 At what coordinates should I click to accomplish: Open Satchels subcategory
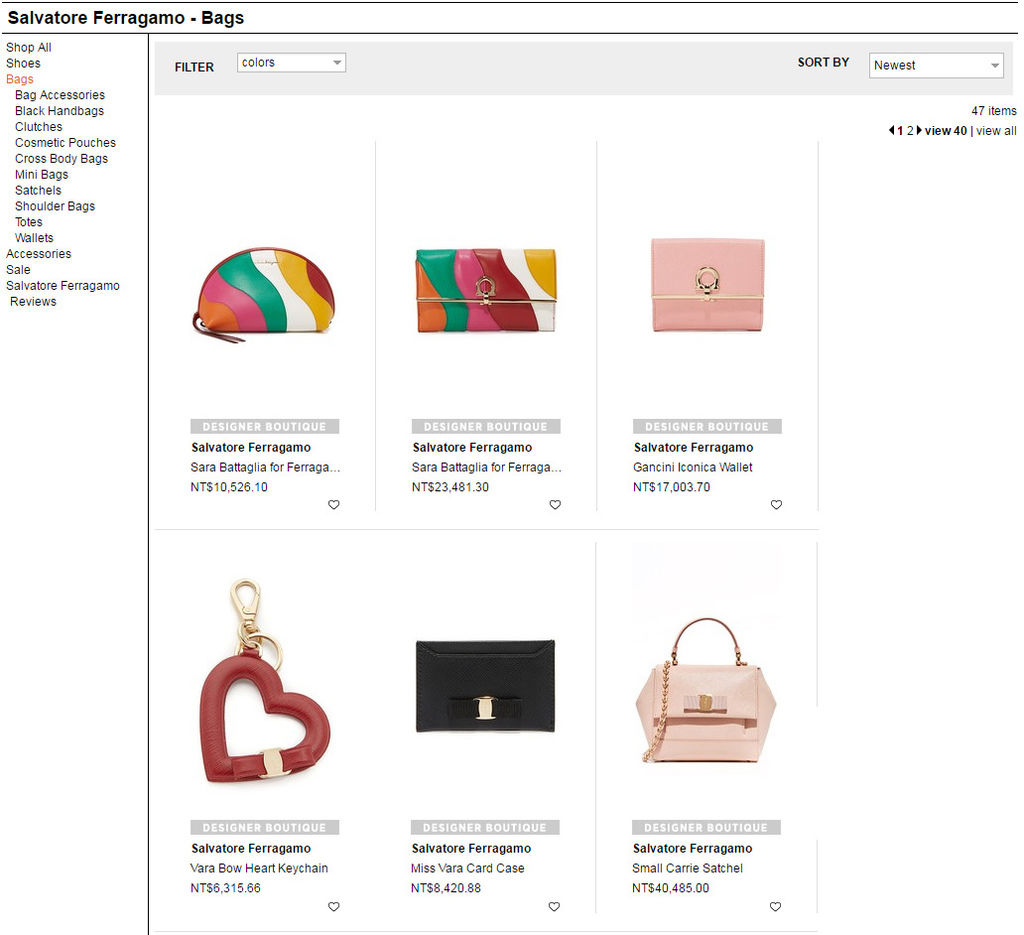(38, 191)
